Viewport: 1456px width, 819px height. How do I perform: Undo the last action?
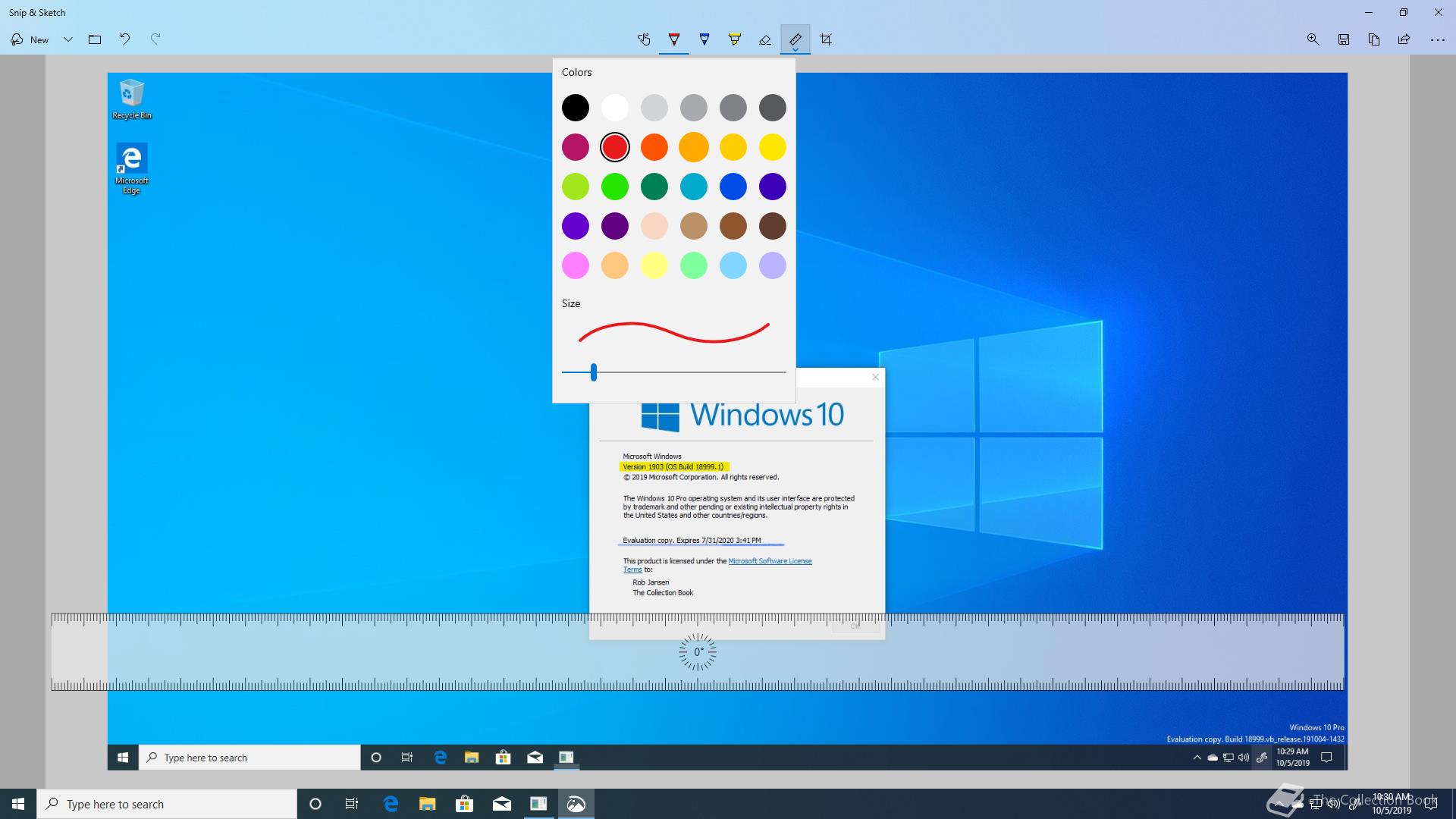125,39
